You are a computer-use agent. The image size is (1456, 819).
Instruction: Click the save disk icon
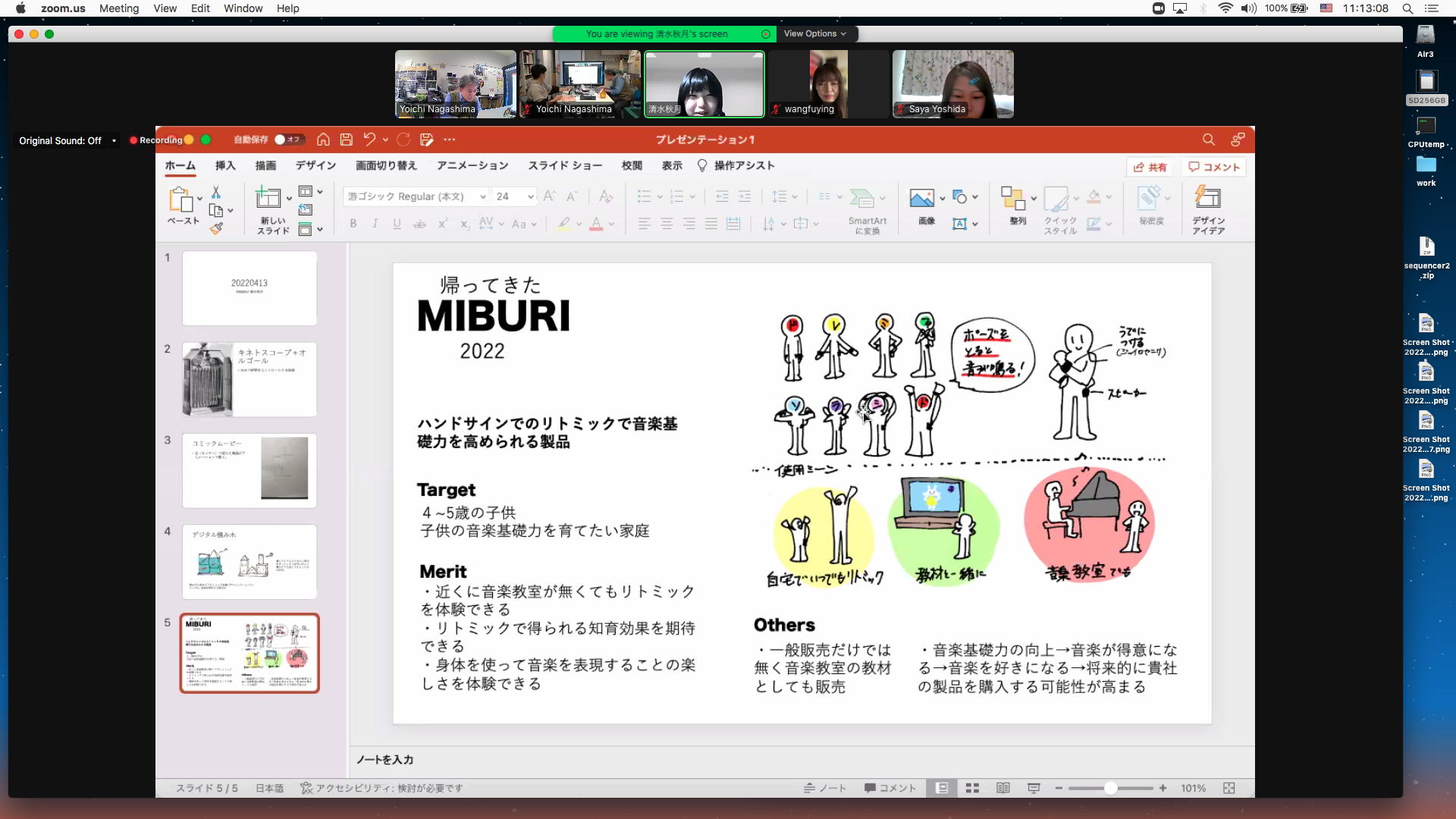(x=347, y=140)
